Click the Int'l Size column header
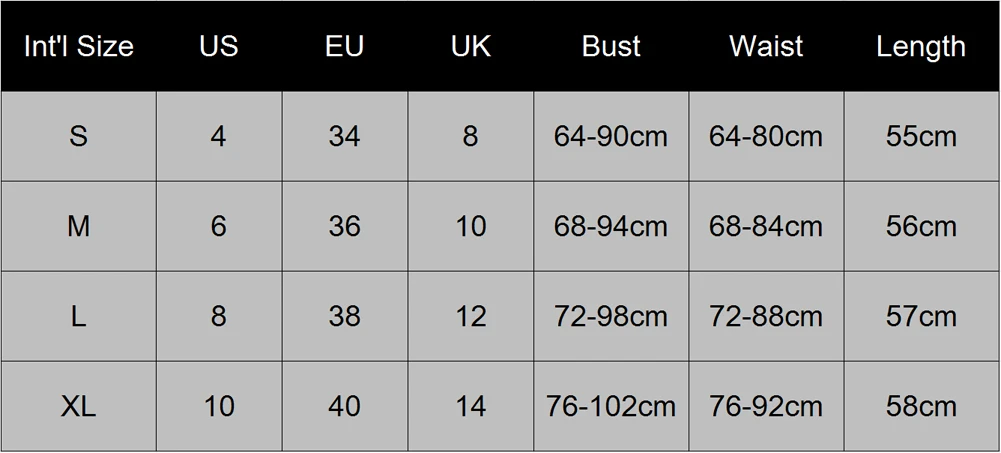The height and width of the screenshot is (453, 1001). tap(79, 46)
